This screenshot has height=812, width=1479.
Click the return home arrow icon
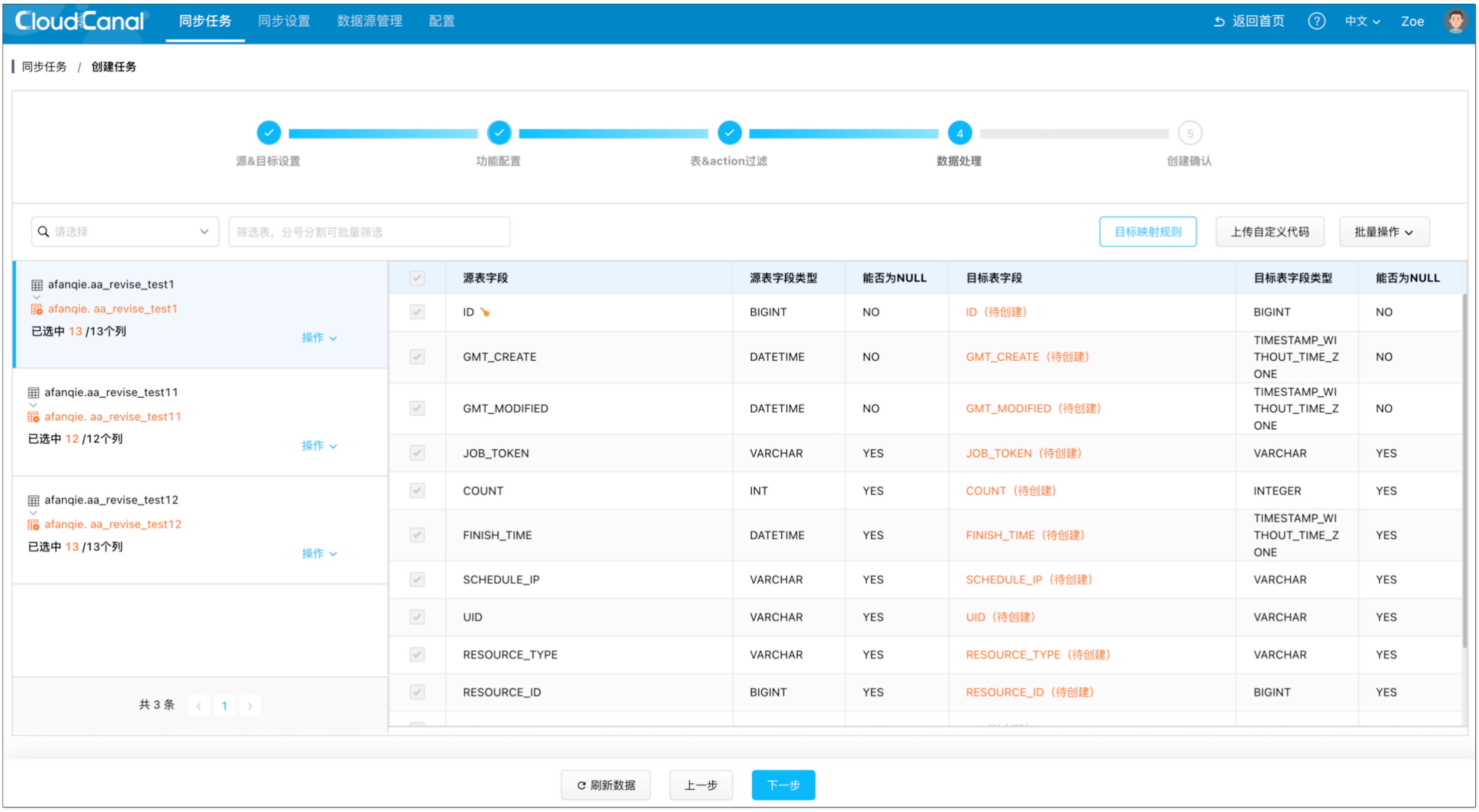(1219, 22)
